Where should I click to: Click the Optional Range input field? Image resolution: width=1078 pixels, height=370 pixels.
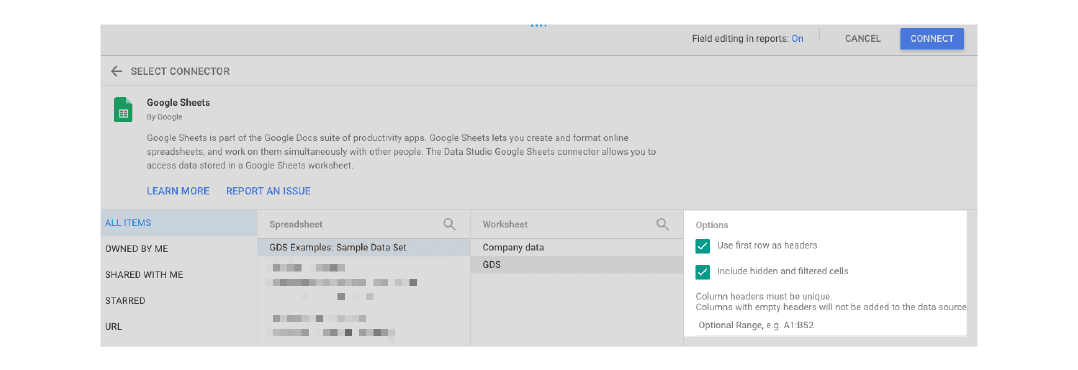[x=831, y=327]
